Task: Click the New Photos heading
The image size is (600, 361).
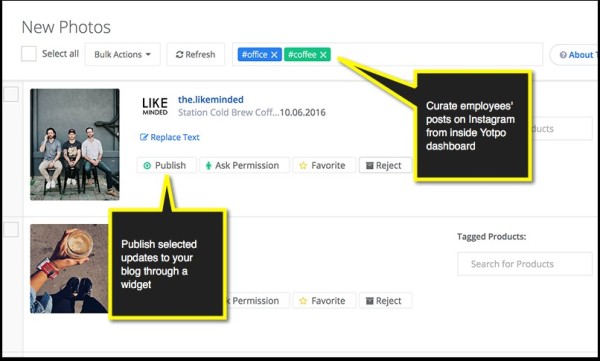Action: (66, 27)
